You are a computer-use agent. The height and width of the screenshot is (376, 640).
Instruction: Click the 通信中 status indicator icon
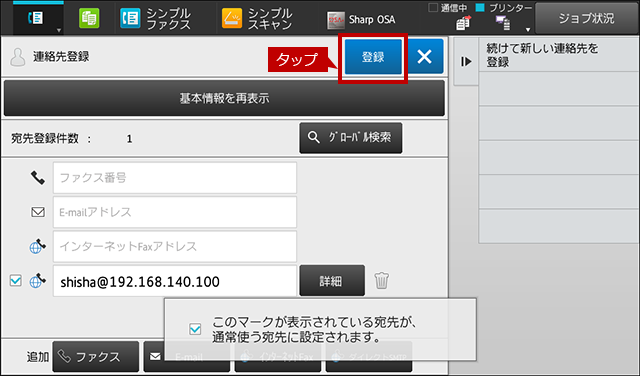(463, 24)
